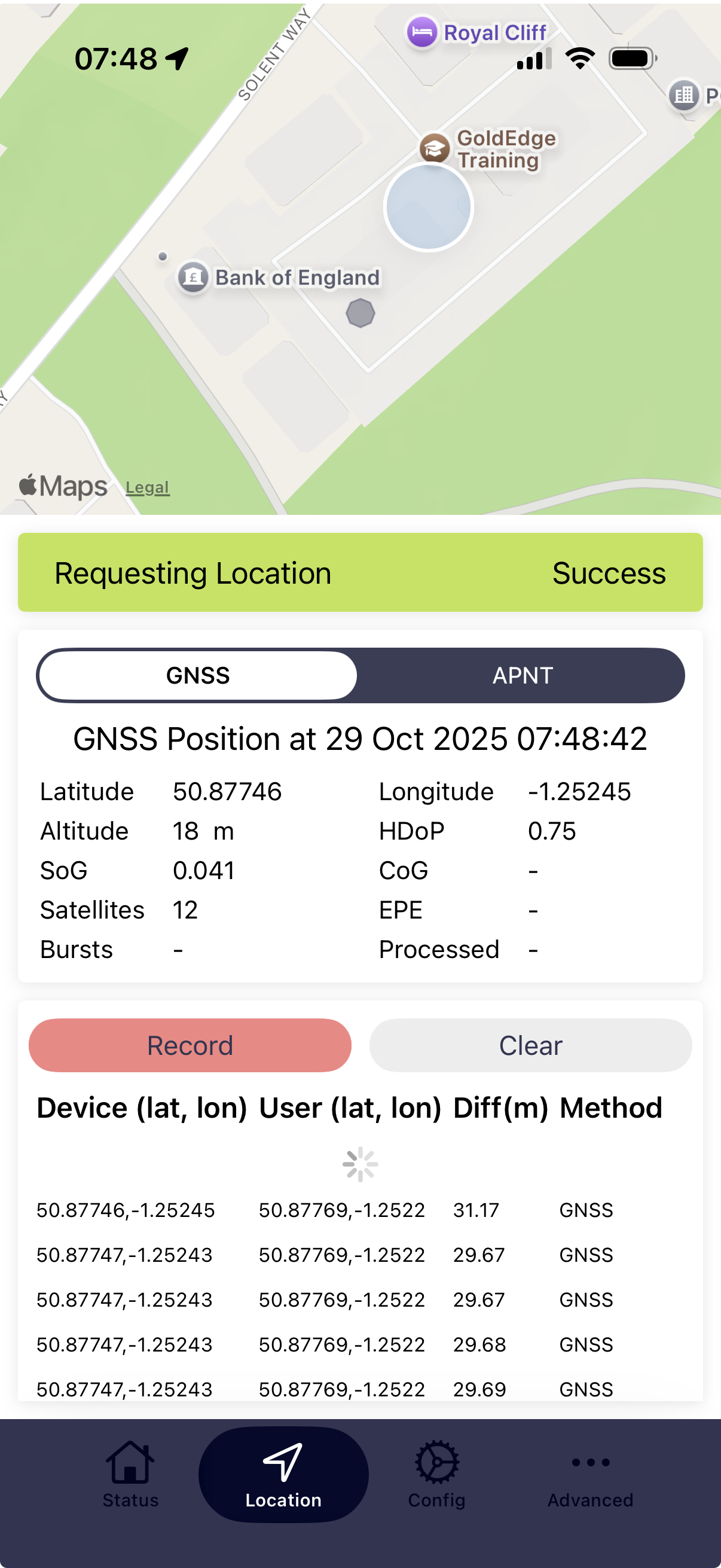This screenshot has width=721, height=1568.
Task: Tap the Record button
Action: tap(190, 1045)
